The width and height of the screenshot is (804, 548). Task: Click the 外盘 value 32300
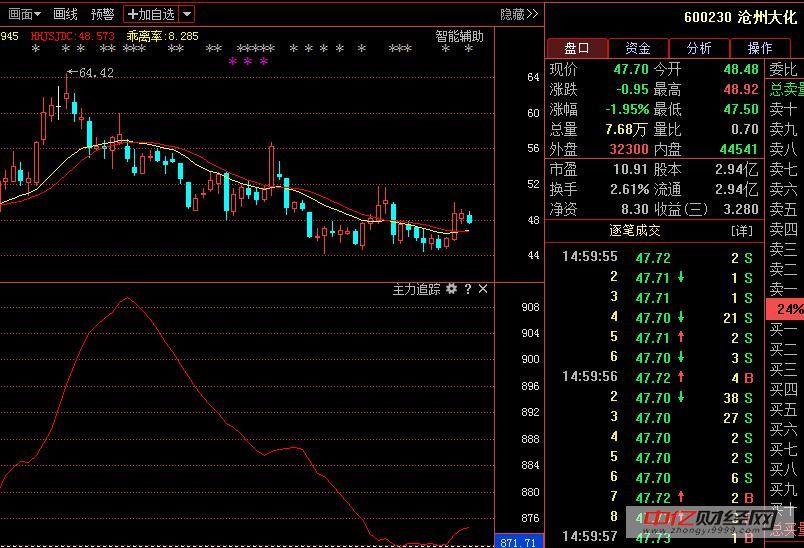[x=629, y=149]
